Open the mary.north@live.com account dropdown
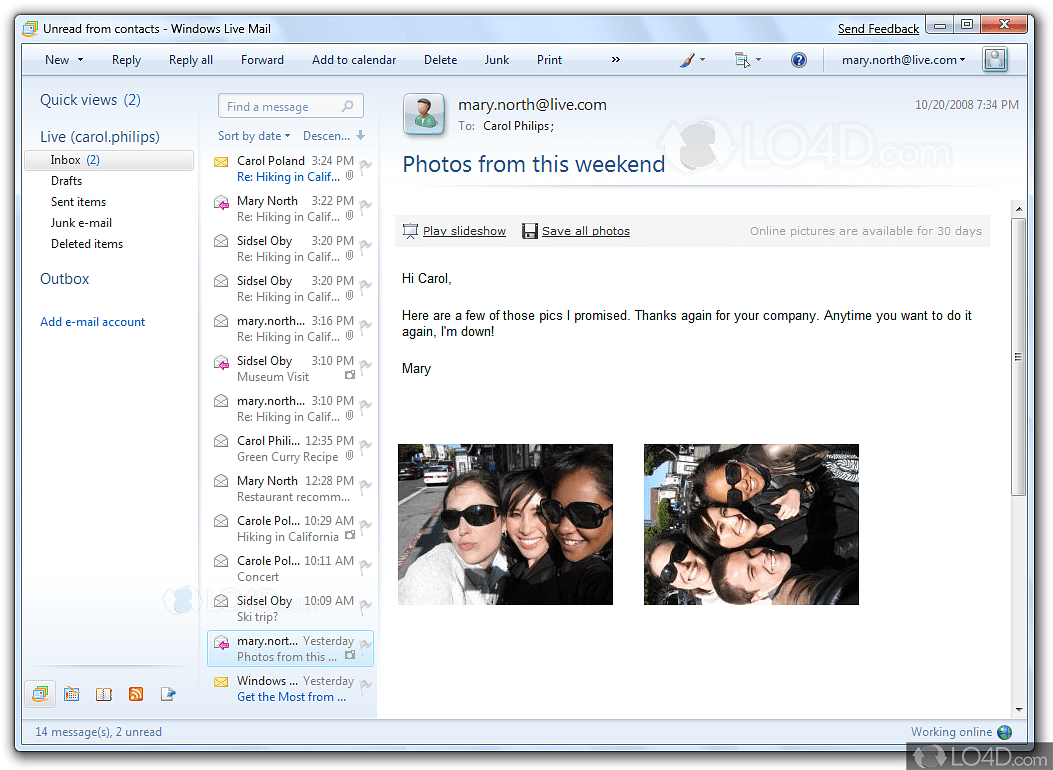This screenshot has height=770, width=1053. 903,60
